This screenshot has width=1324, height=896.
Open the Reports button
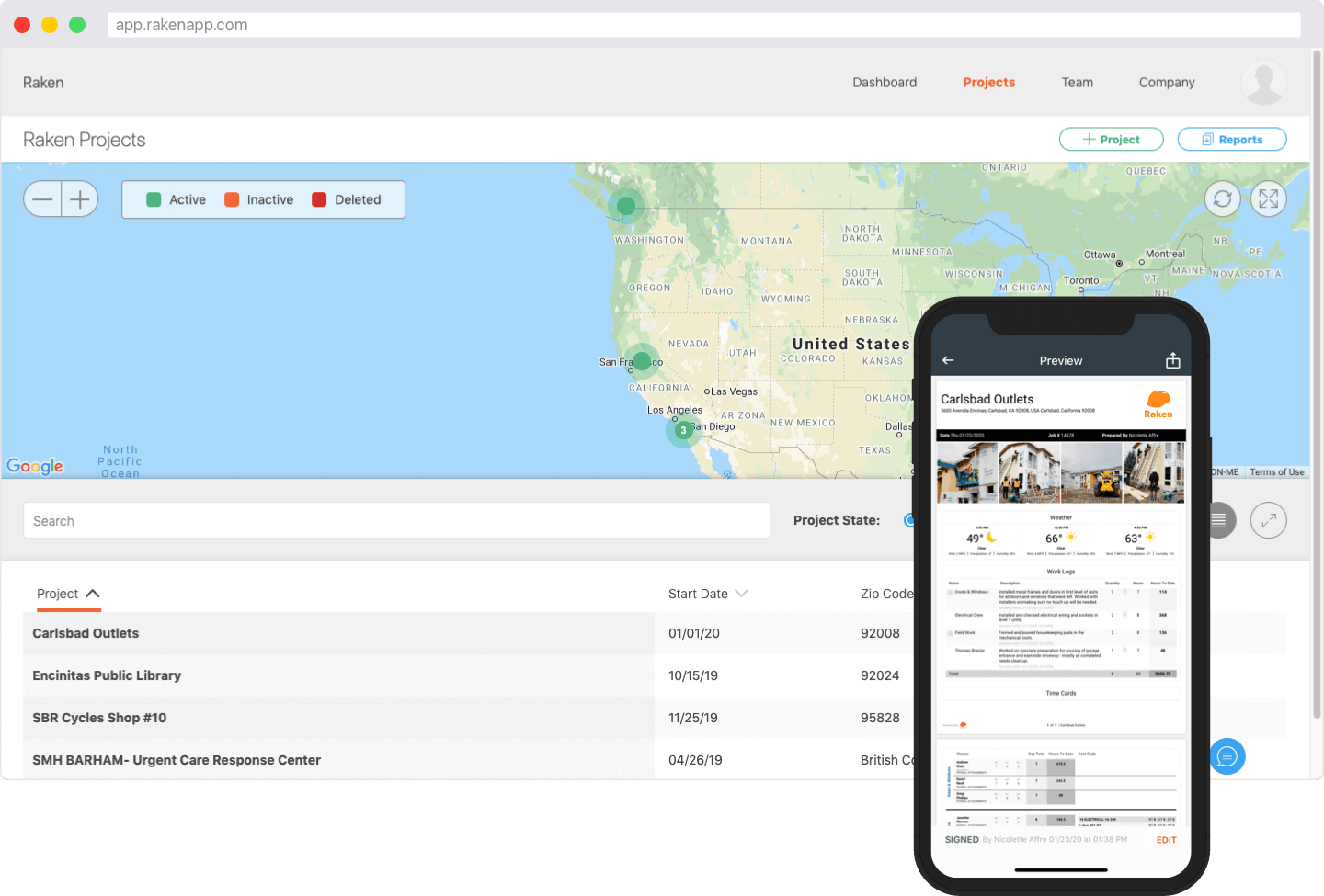pos(1231,139)
